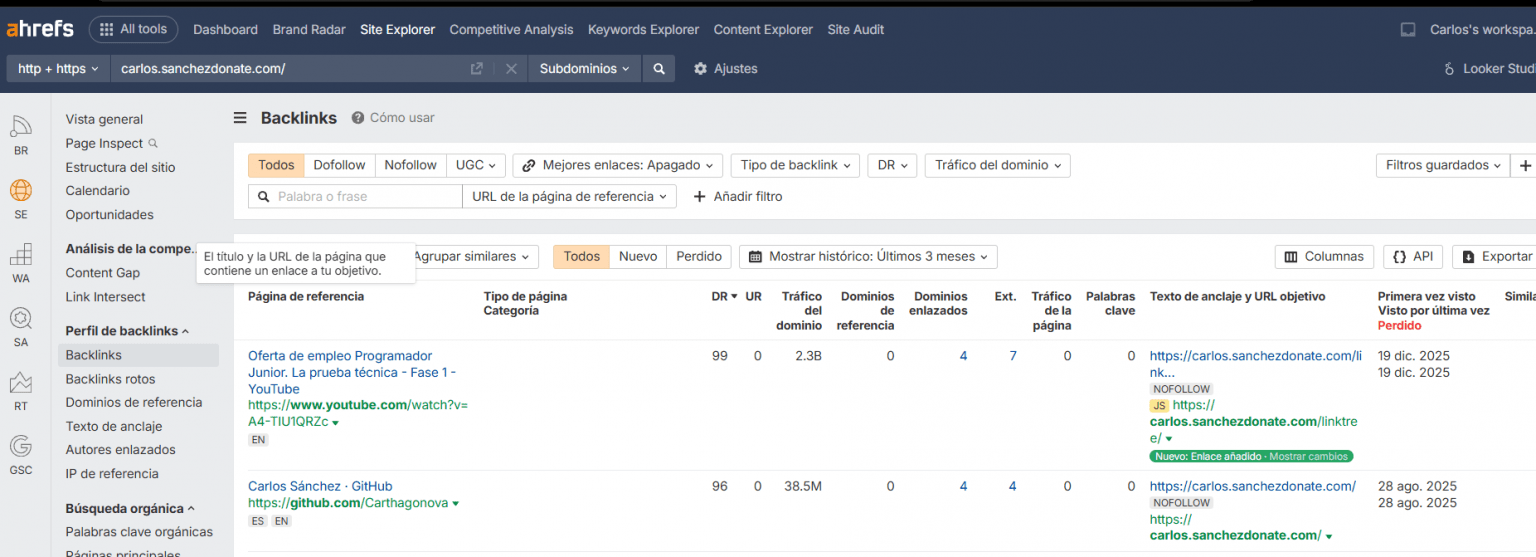Select the Nofollow filter option
The width and height of the screenshot is (1536, 557).
point(410,165)
